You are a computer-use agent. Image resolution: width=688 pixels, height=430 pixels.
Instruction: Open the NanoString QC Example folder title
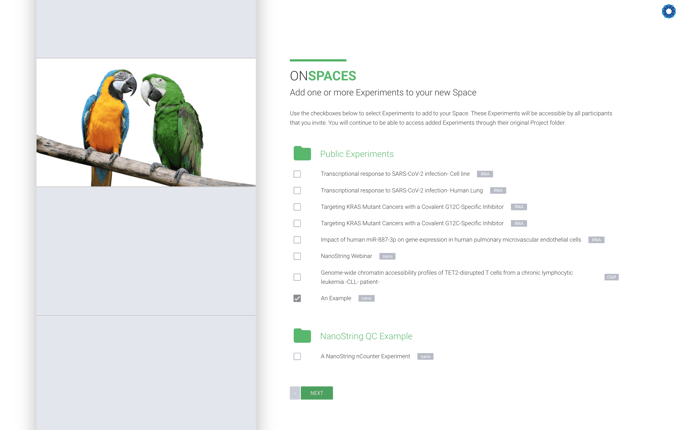coord(366,336)
